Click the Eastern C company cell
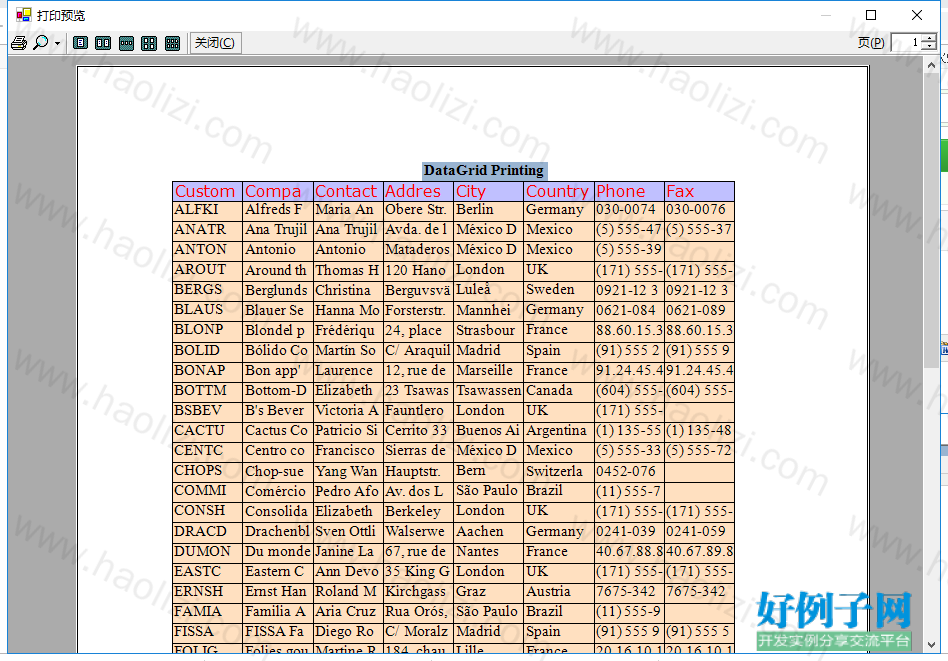Viewport: 948px width, 661px height. click(x=278, y=571)
